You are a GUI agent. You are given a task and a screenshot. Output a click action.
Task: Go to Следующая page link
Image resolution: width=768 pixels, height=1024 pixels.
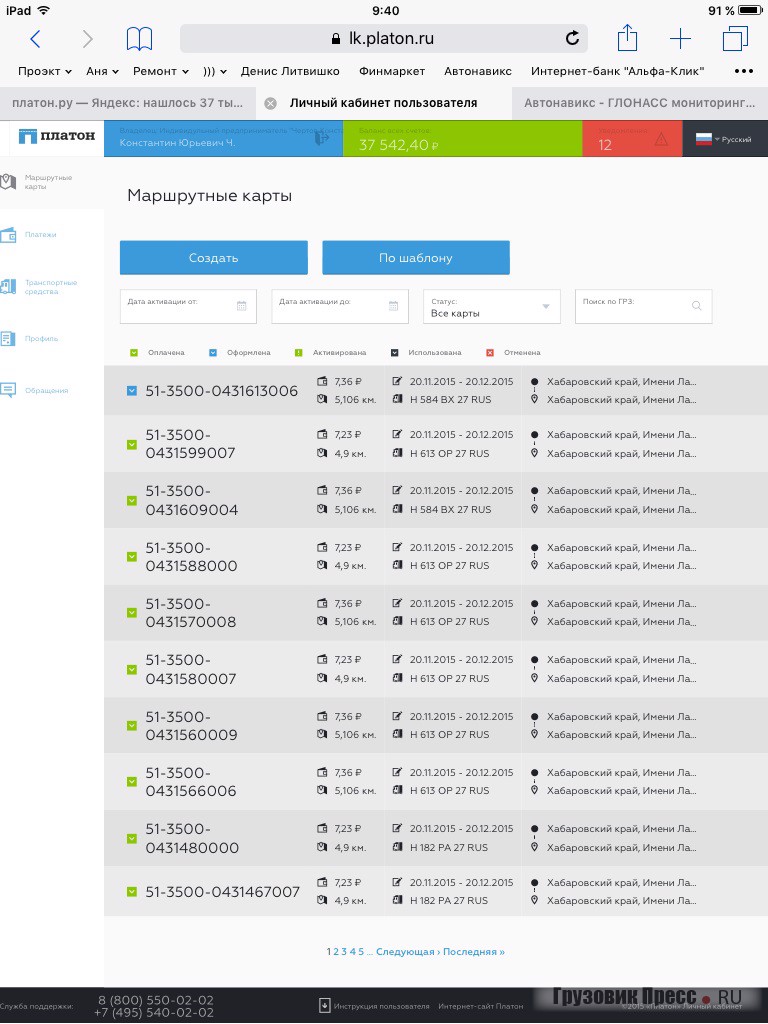pyautogui.click(x=408, y=952)
